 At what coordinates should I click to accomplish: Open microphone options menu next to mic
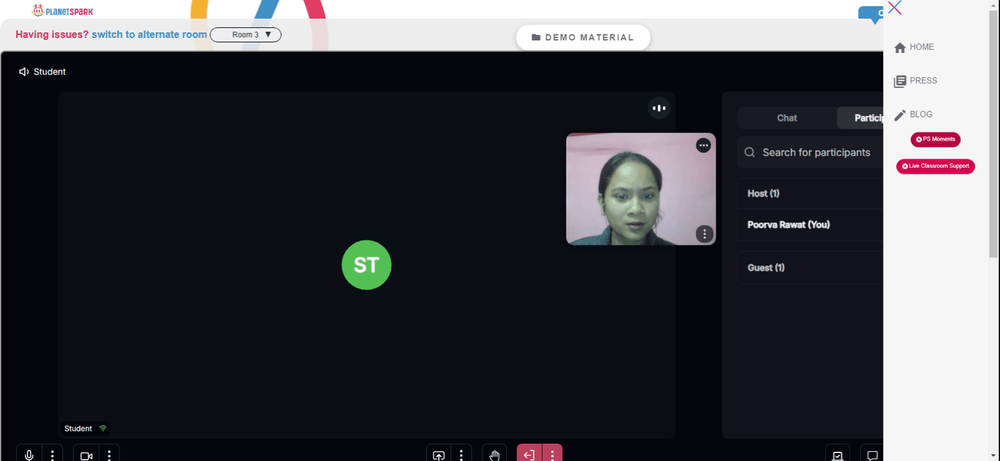coord(53,455)
